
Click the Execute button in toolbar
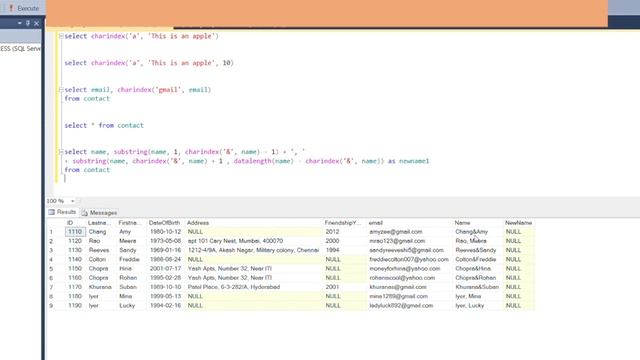tap(24, 8)
